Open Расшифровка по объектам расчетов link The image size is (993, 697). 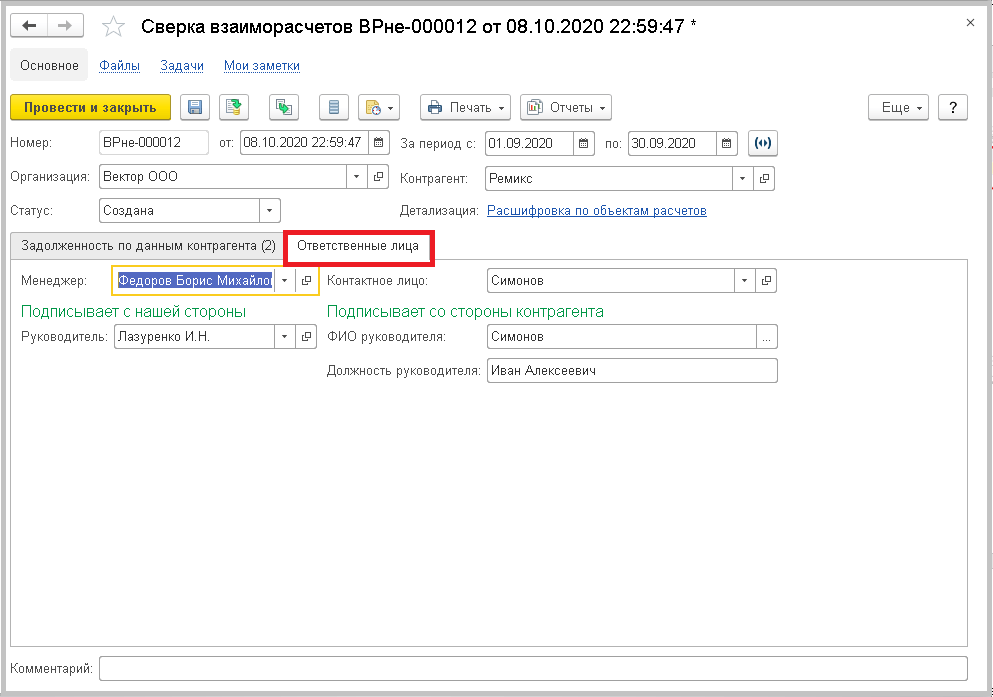pyautogui.click(x=596, y=211)
